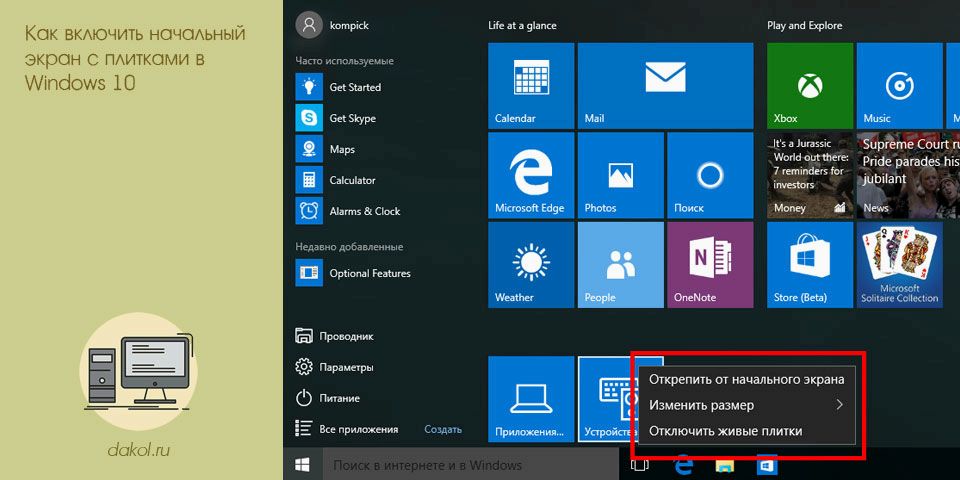This screenshot has height=480, width=960.
Task: Click the Play and Explore group title
Action: click(804, 26)
